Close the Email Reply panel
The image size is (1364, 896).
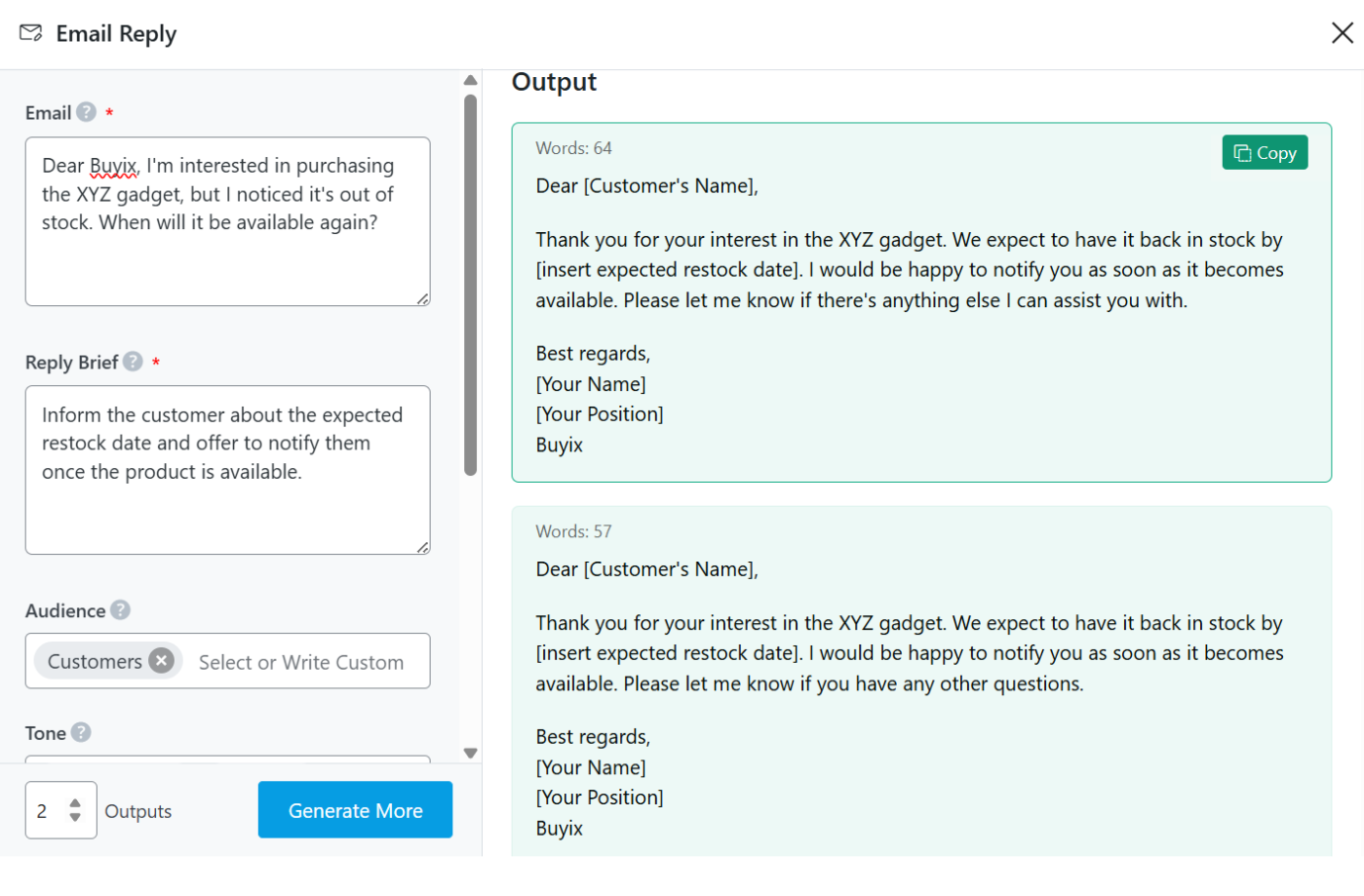point(1342,33)
